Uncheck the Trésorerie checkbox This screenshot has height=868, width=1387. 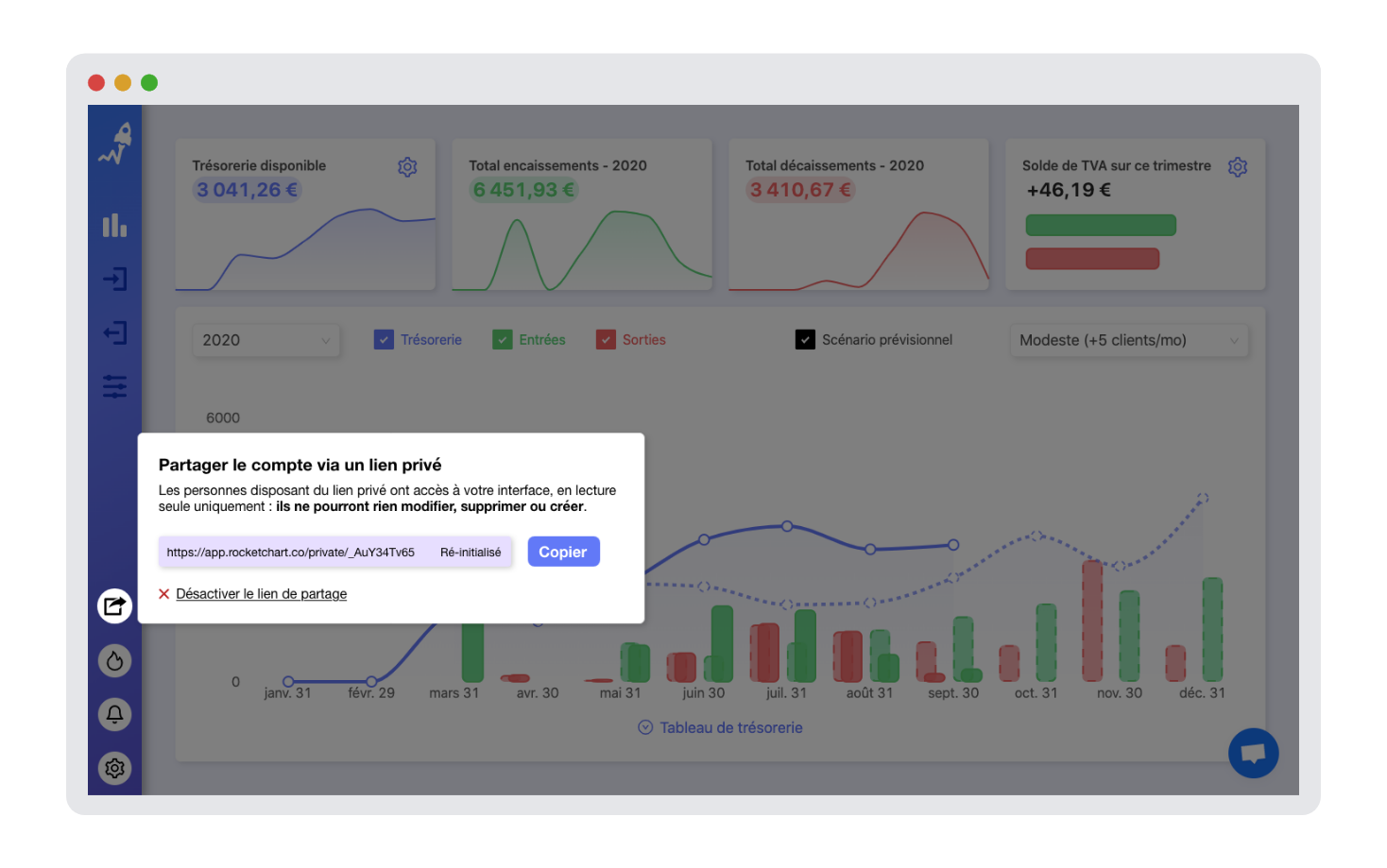coord(384,339)
